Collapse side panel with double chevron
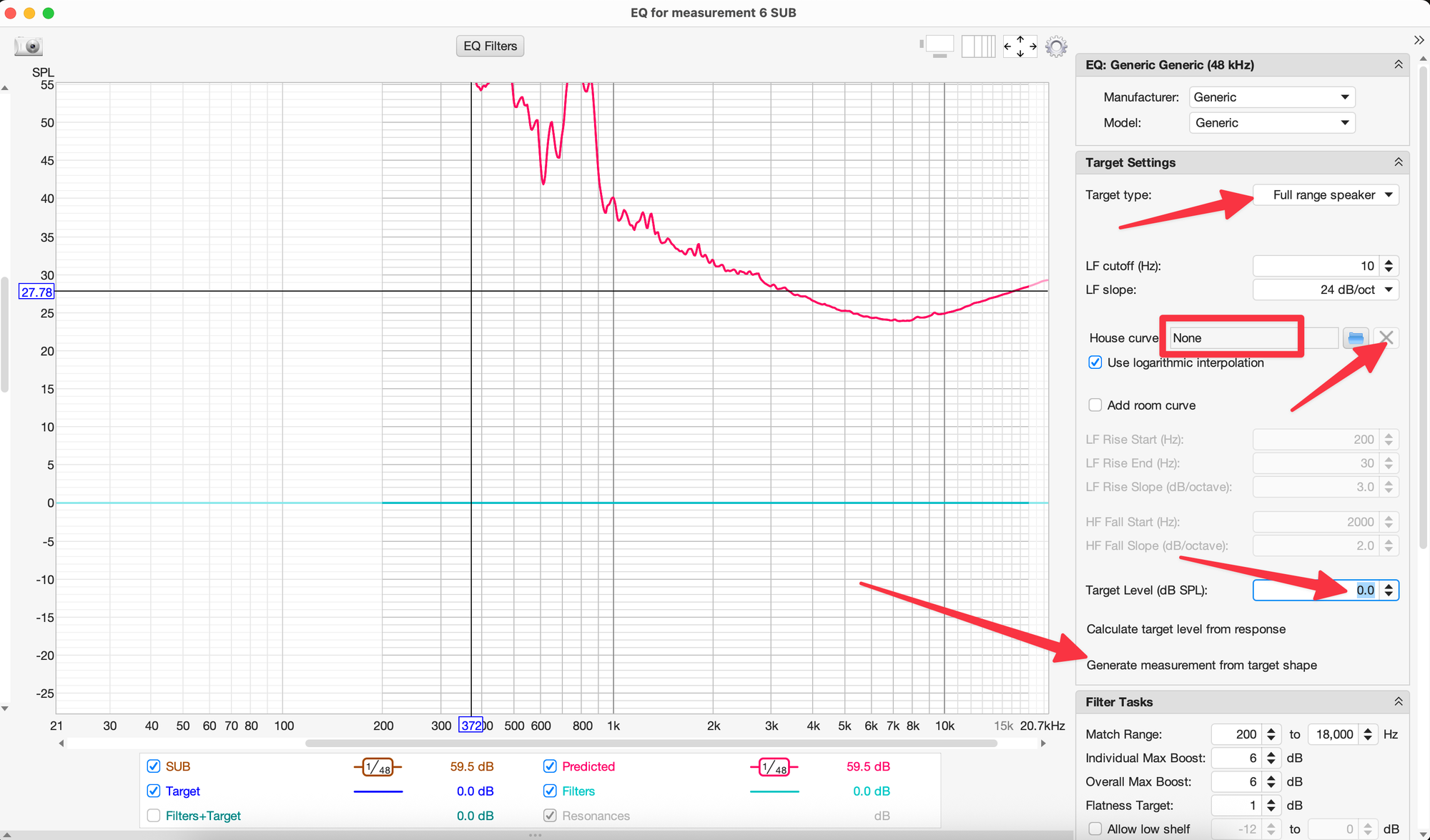The image size is (1430, 840). pyautogui.click(x=1419, y=40)
